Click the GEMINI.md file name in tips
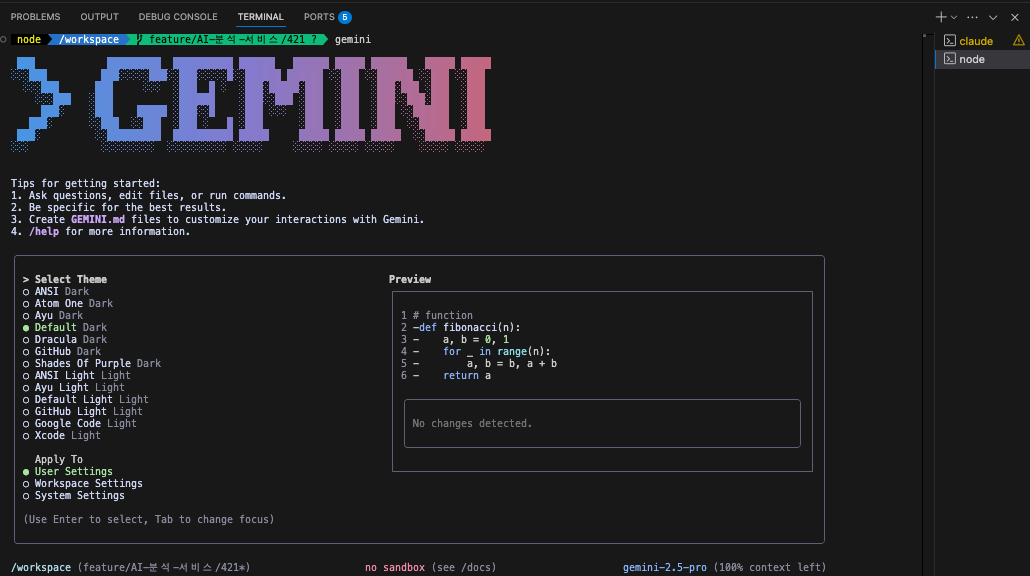This screenshot has width=1030, height=576. click(98, 219)
